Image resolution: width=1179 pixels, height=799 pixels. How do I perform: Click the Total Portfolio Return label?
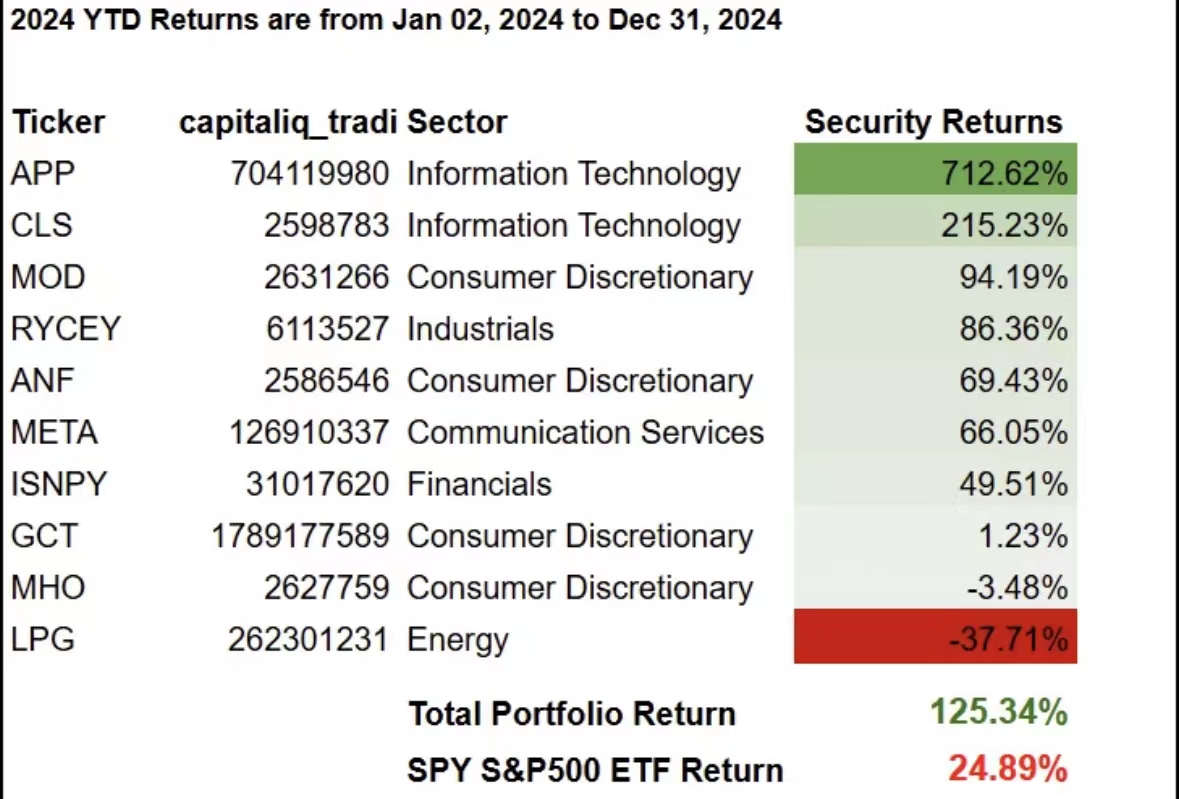pyautogui.click(x=571, y=714)
